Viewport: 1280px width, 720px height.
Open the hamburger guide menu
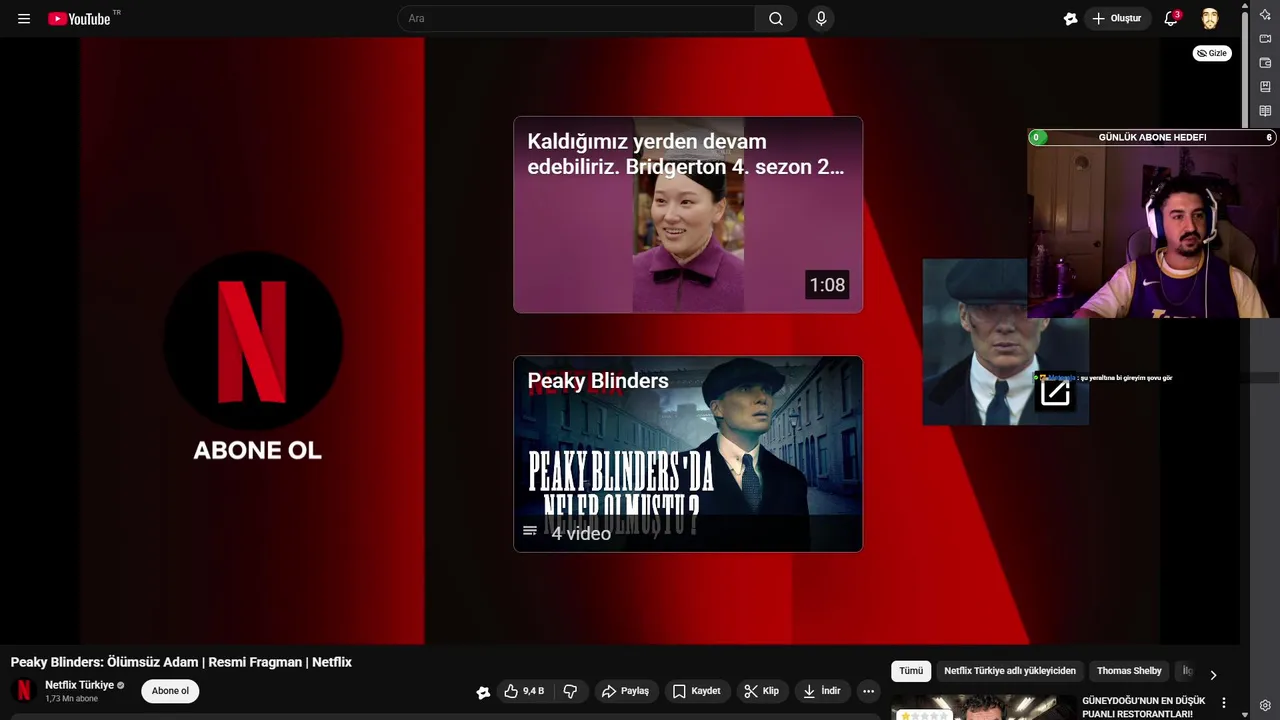pos(24,18)
